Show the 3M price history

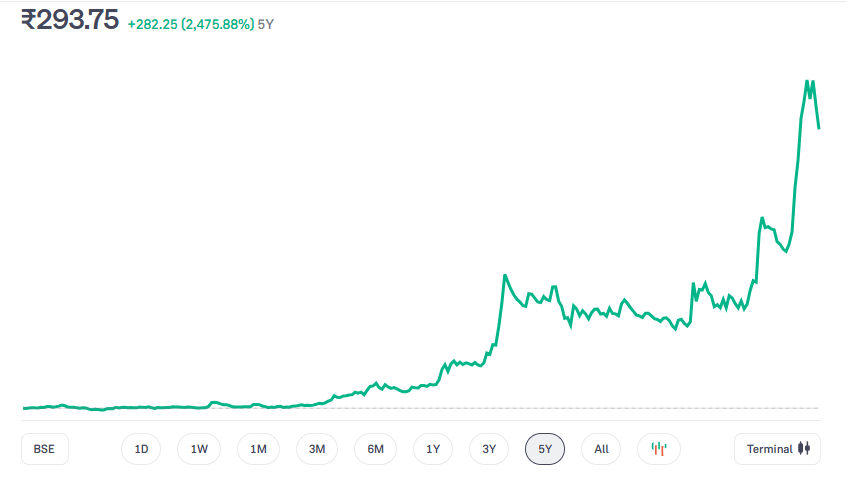(317, 449)
